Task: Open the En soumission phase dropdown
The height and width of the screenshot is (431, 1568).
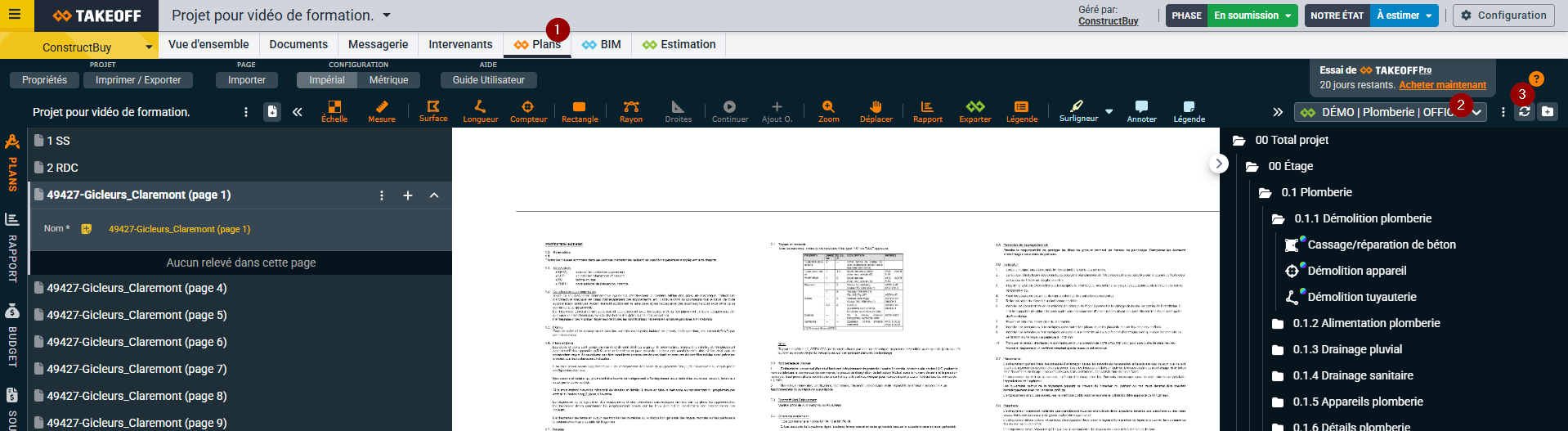Action: click(1252, 16)
